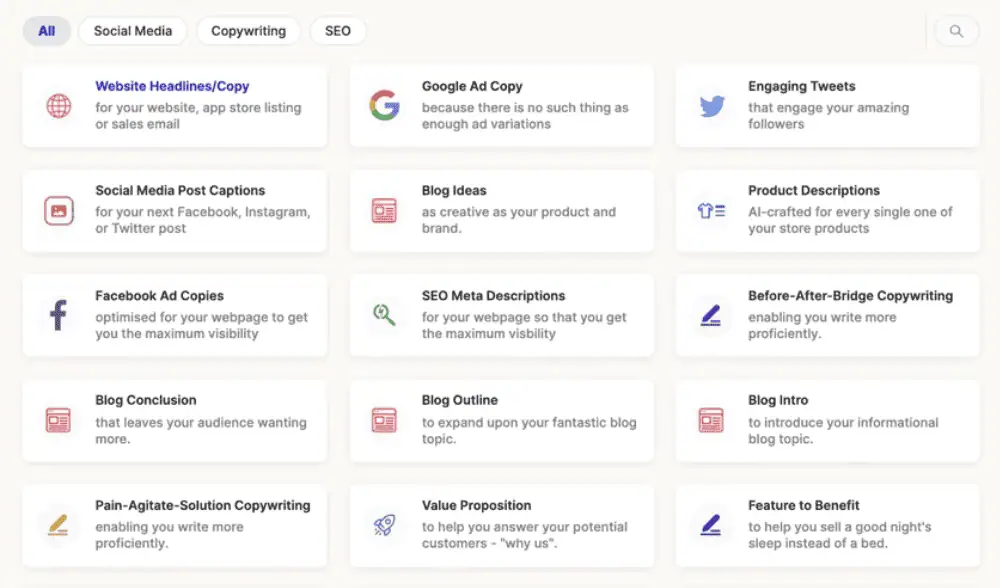
Task: Open the Website Headlines/Copy link
Action: (x=172, y=87)
